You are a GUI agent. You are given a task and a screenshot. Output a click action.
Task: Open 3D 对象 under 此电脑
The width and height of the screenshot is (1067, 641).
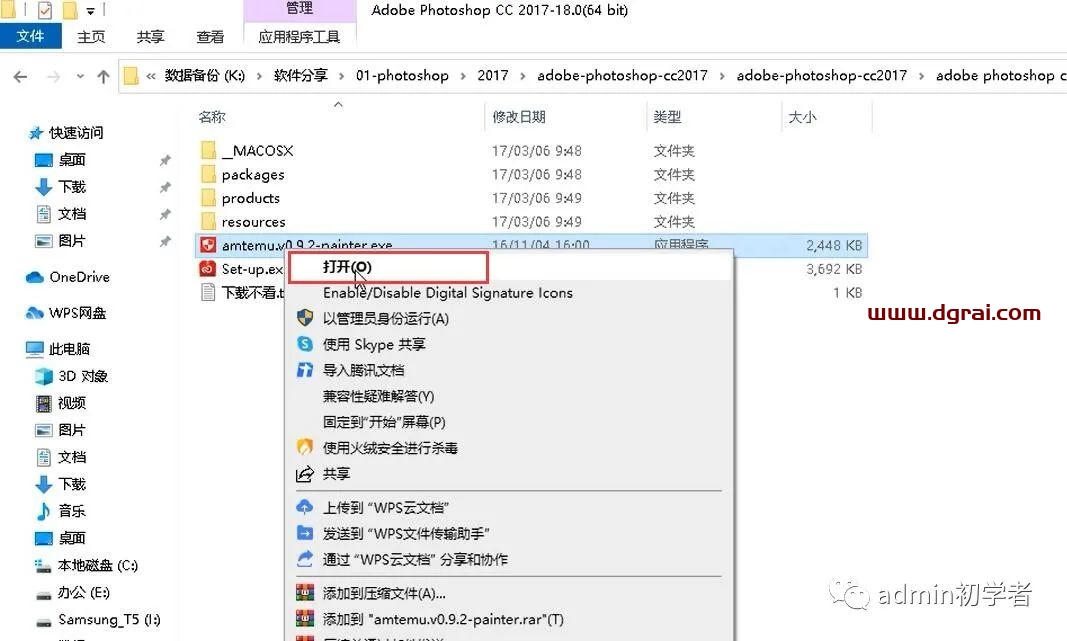coord(83,376)
